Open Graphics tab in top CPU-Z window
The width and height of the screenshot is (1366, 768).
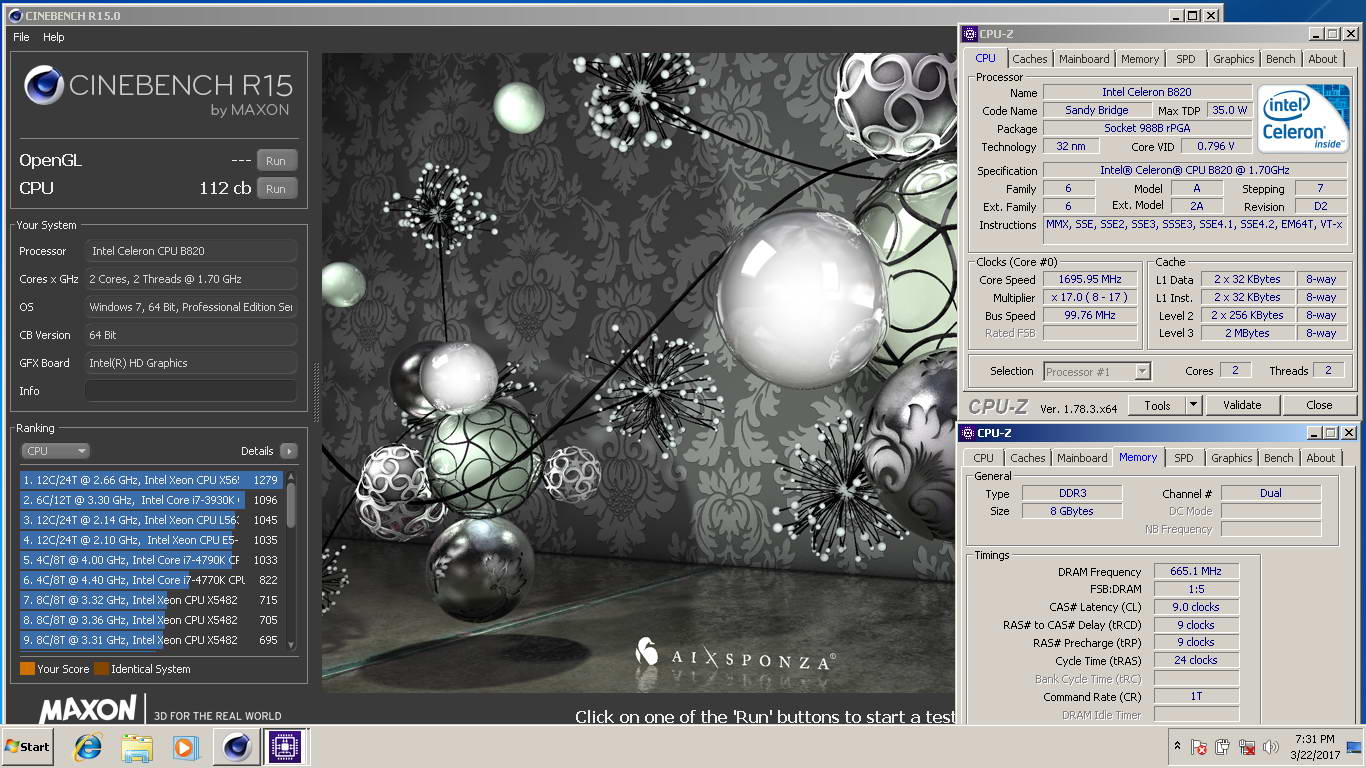tap(1233, 59)
